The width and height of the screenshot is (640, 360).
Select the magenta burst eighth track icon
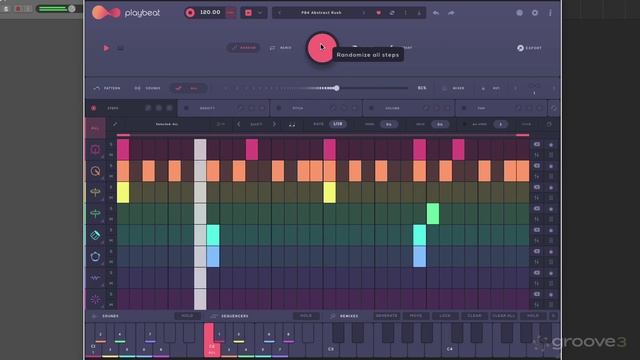tap(95, 299)
